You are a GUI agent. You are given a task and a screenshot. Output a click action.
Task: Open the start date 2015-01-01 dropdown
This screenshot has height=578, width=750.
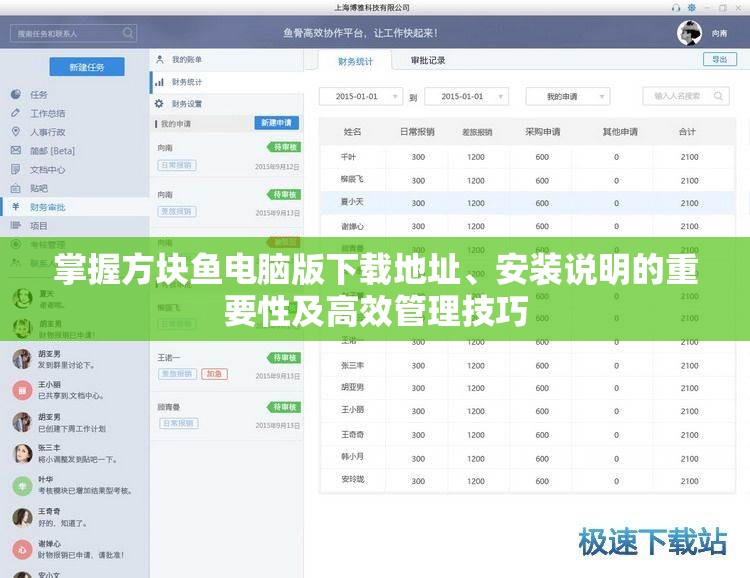[361, 96]
